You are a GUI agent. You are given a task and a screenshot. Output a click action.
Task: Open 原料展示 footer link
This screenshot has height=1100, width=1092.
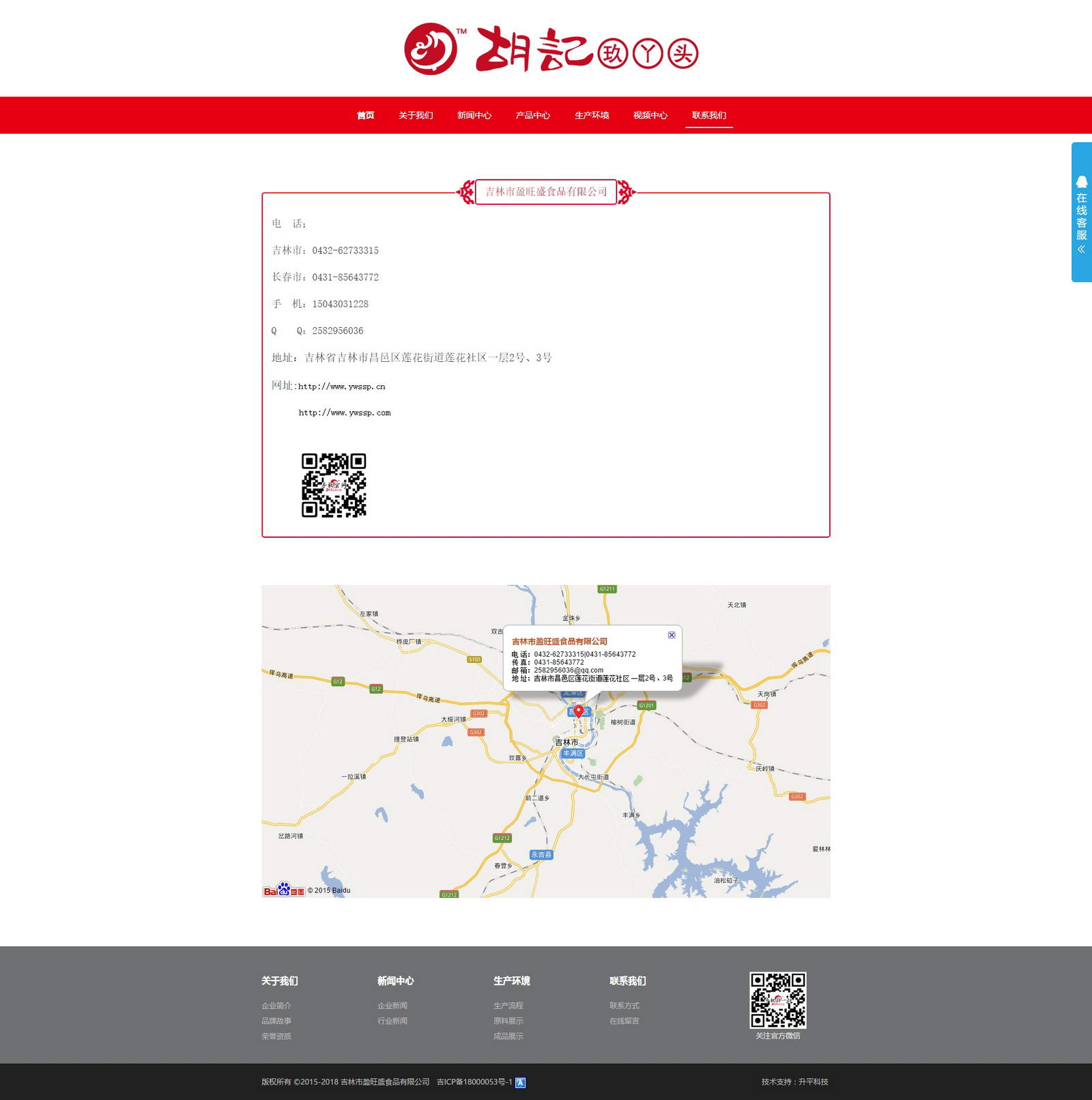(508, 1021)
